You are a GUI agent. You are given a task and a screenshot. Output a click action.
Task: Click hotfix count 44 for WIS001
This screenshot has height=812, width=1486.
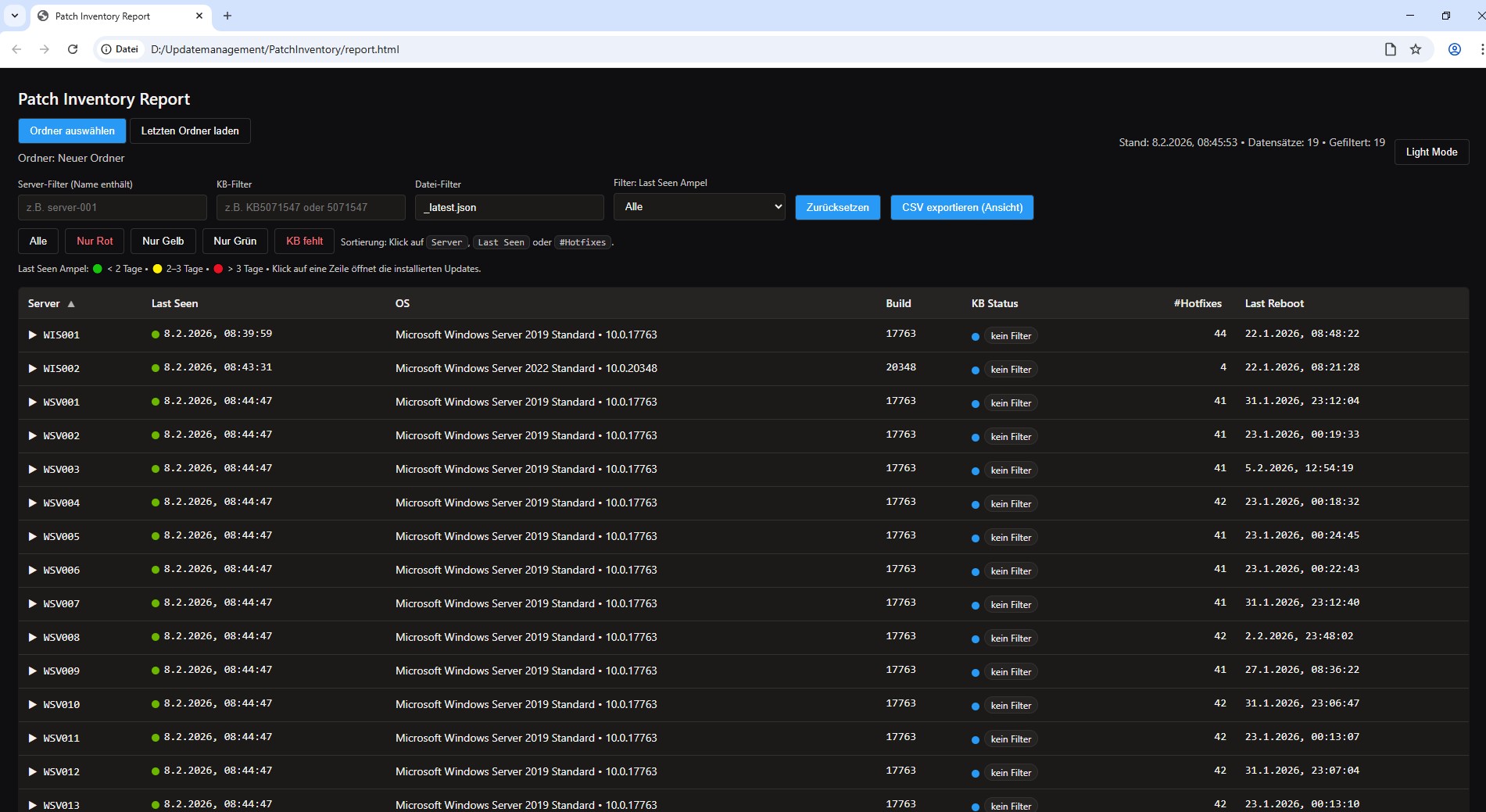(x=1220, y=334)
